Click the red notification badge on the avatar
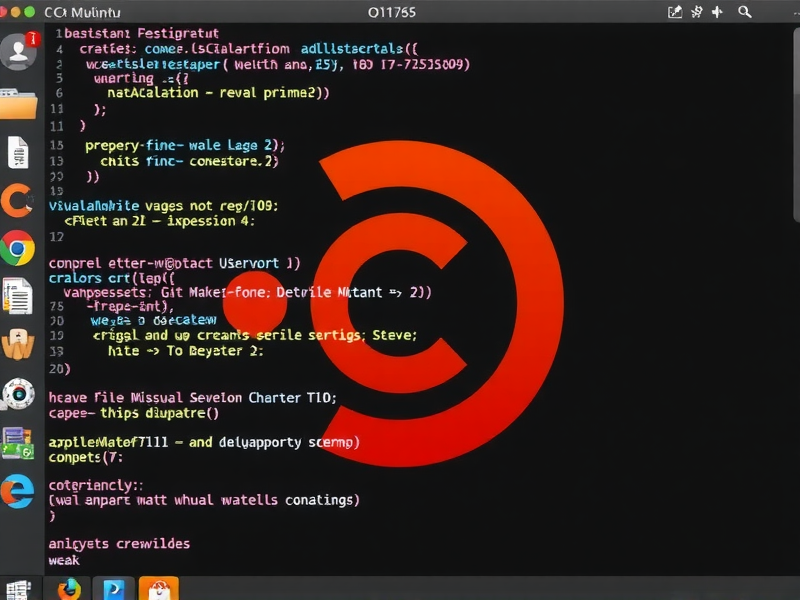800x600 pixels. coord(33,38)
